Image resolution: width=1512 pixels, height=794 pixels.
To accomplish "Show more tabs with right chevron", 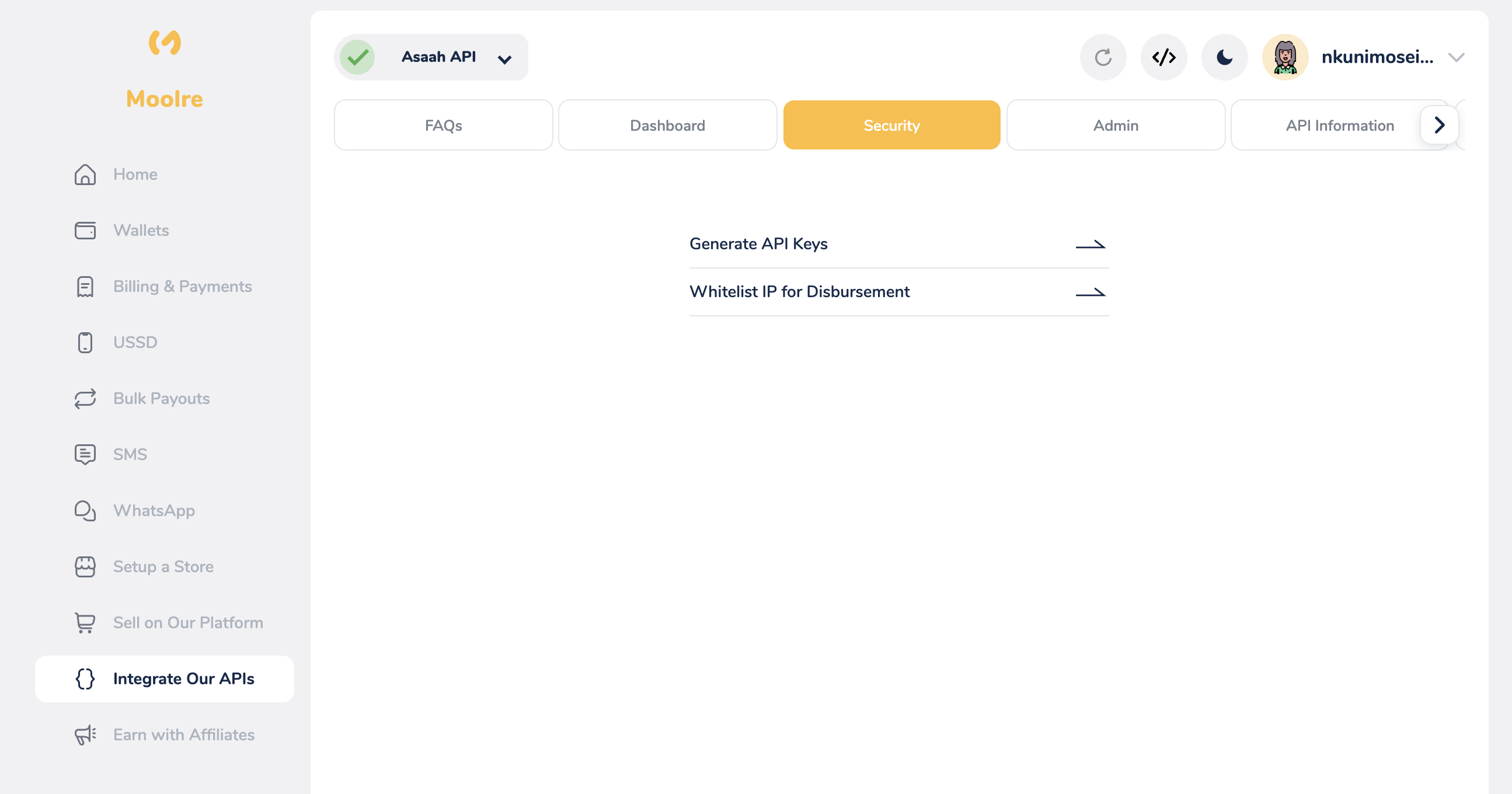I will tap(1439, 125).
